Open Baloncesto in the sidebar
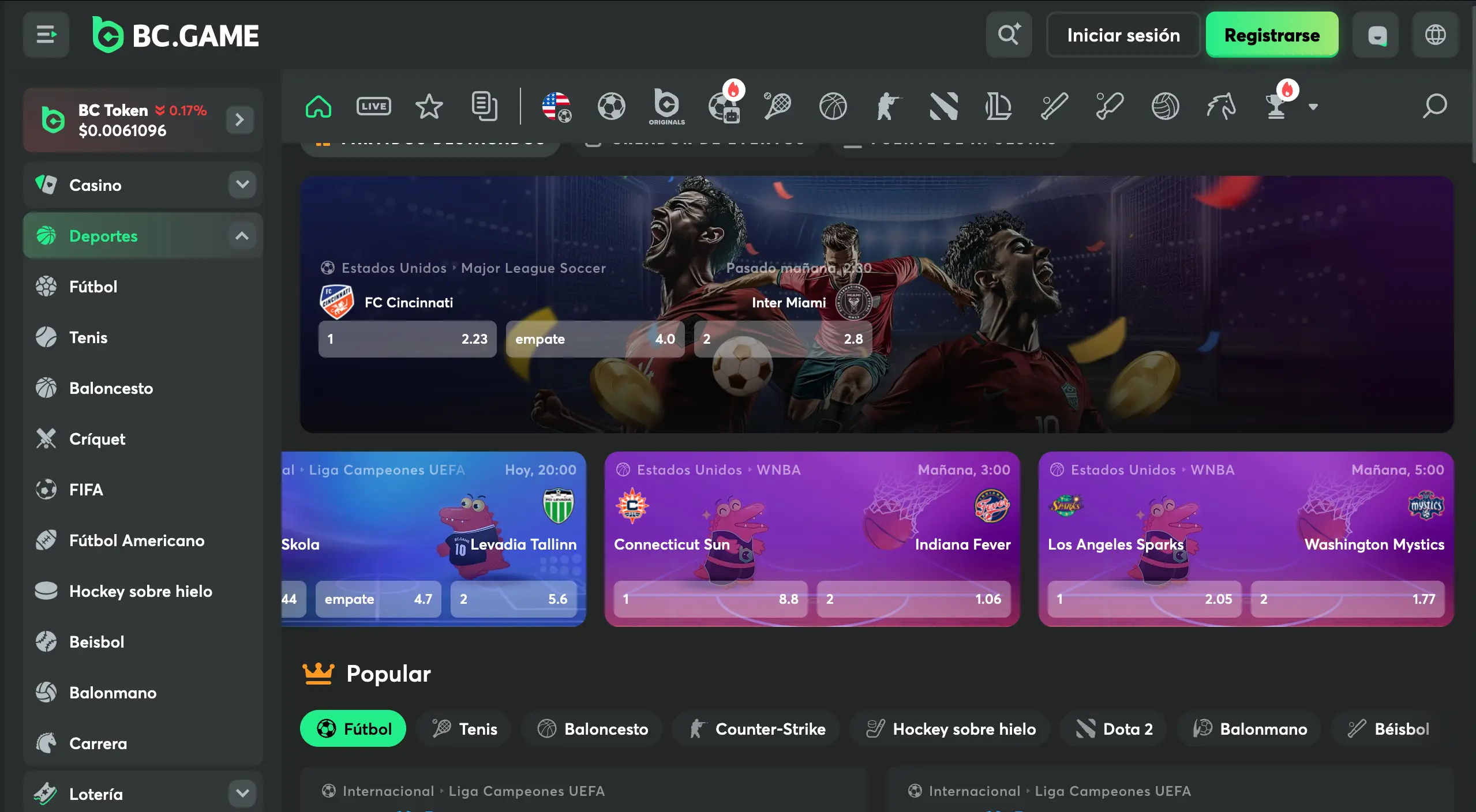The height and width of the screenshot is (812, 1476). pyautogui.click(x=143, y=388)
